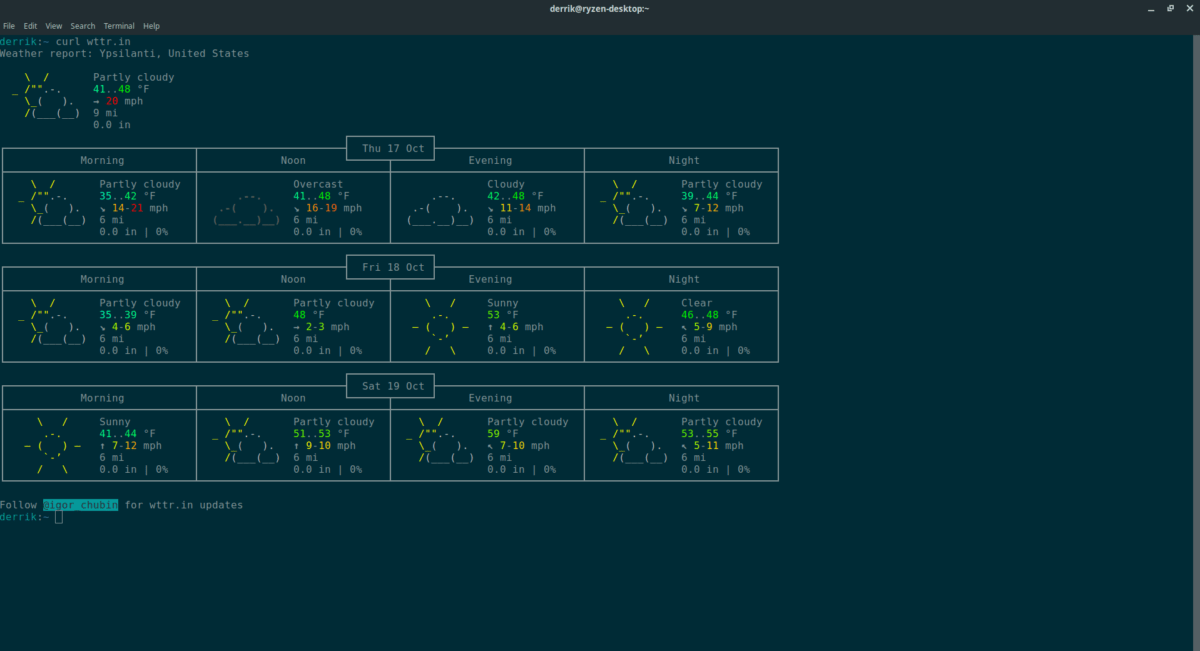Click the Weather report Ypsilanti line
Image resolution: width=1200 pixels, height=651 pixels.
tap(125, 53)
